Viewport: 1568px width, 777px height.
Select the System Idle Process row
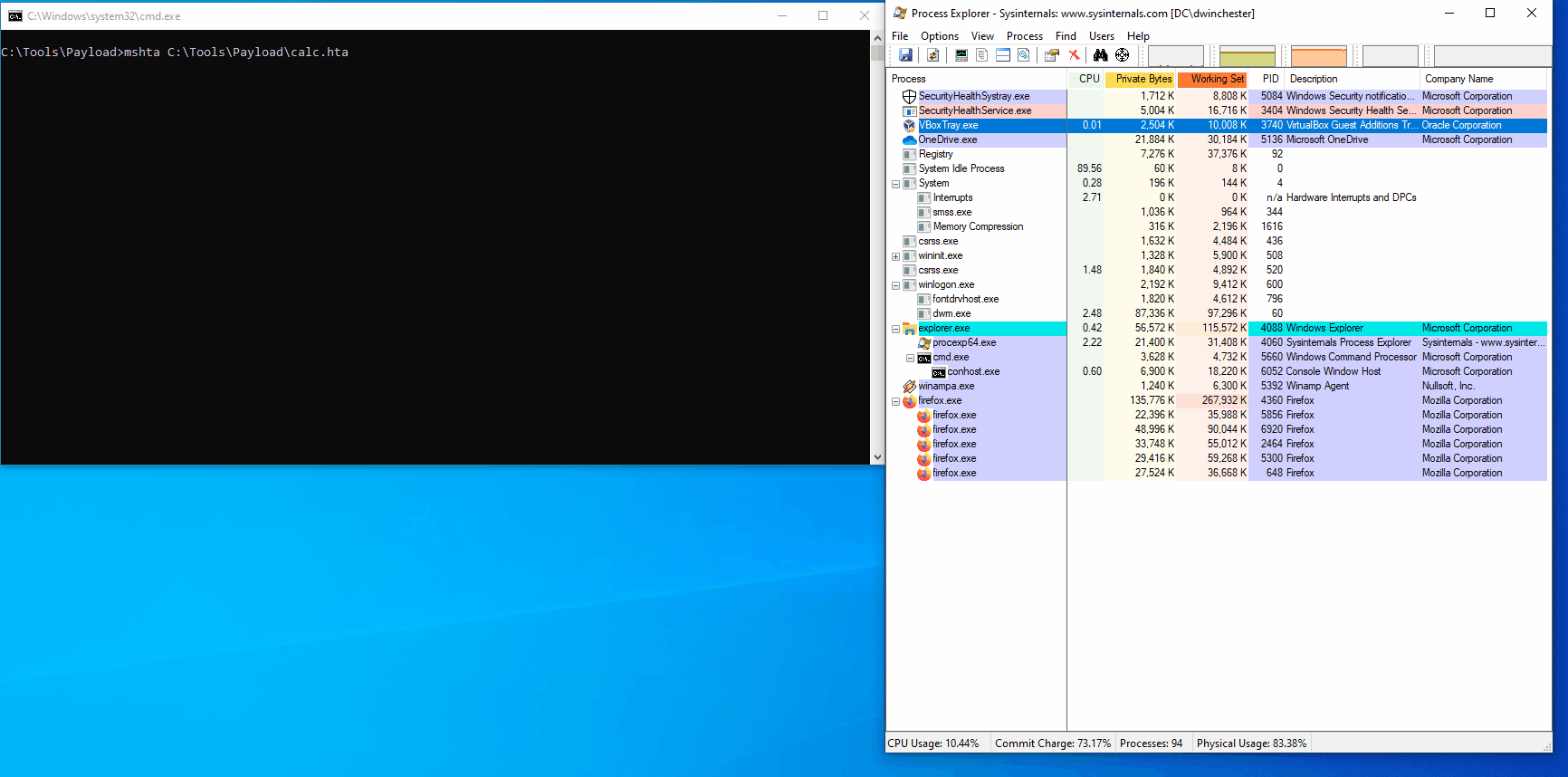pyautogui.click(x=1218, y=168)
